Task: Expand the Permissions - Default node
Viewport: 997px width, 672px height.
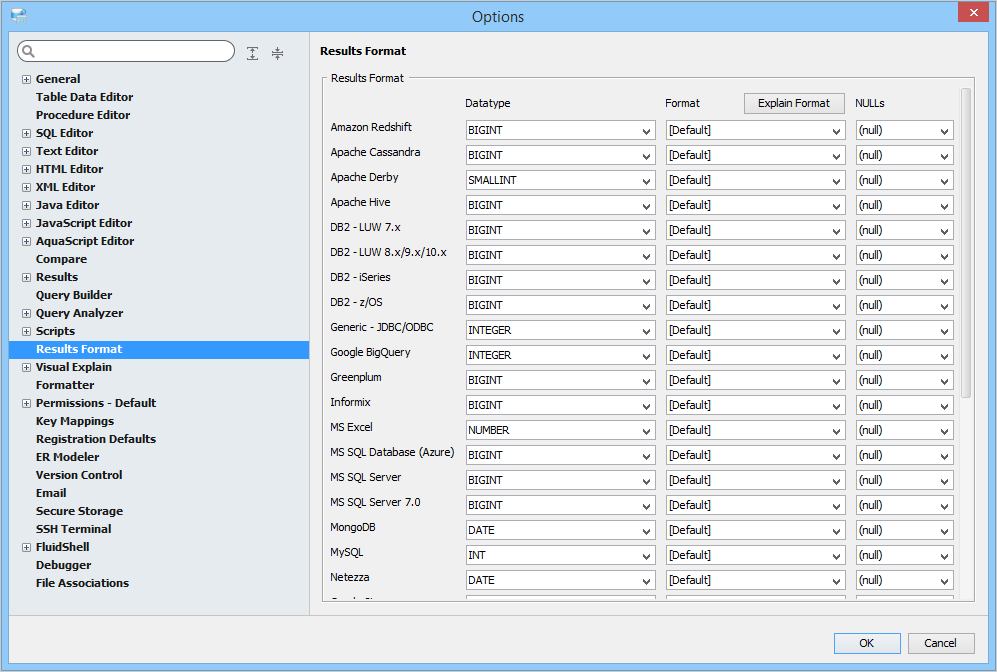Action: pos(26,404)
